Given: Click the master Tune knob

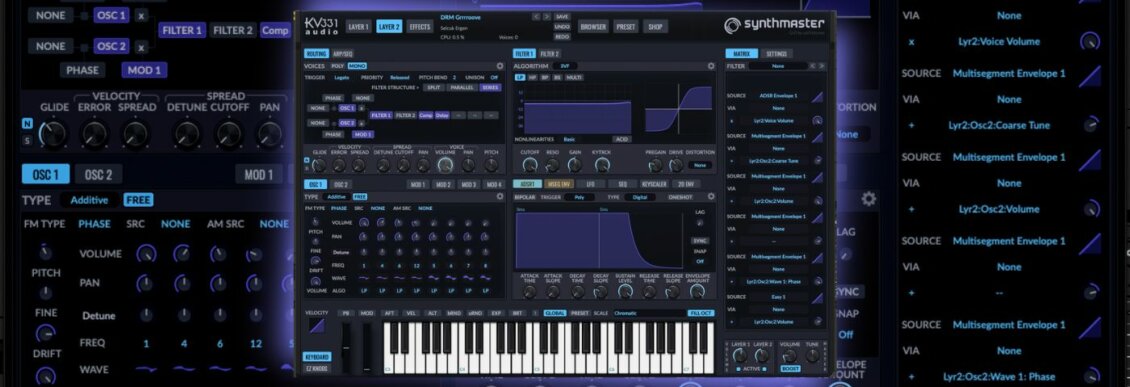Looking at the screenshot, I should (812, 355).
